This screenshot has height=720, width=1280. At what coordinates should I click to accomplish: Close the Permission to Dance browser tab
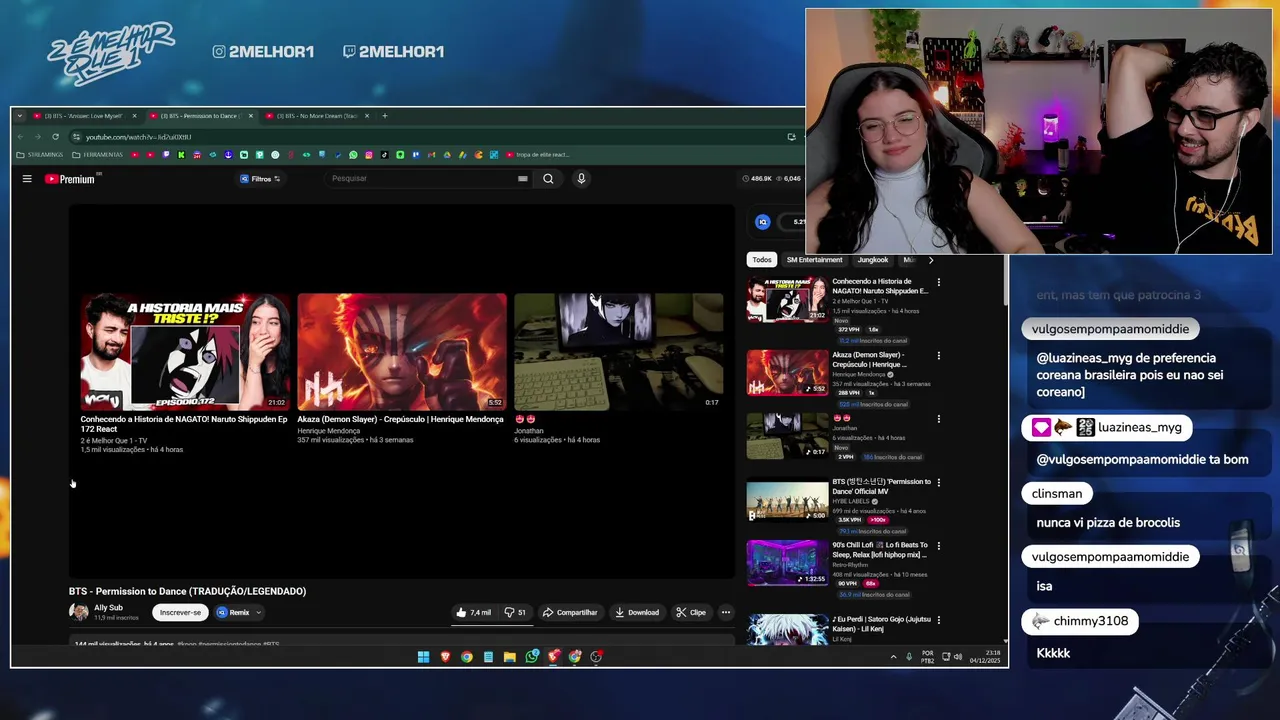(250, 116)
